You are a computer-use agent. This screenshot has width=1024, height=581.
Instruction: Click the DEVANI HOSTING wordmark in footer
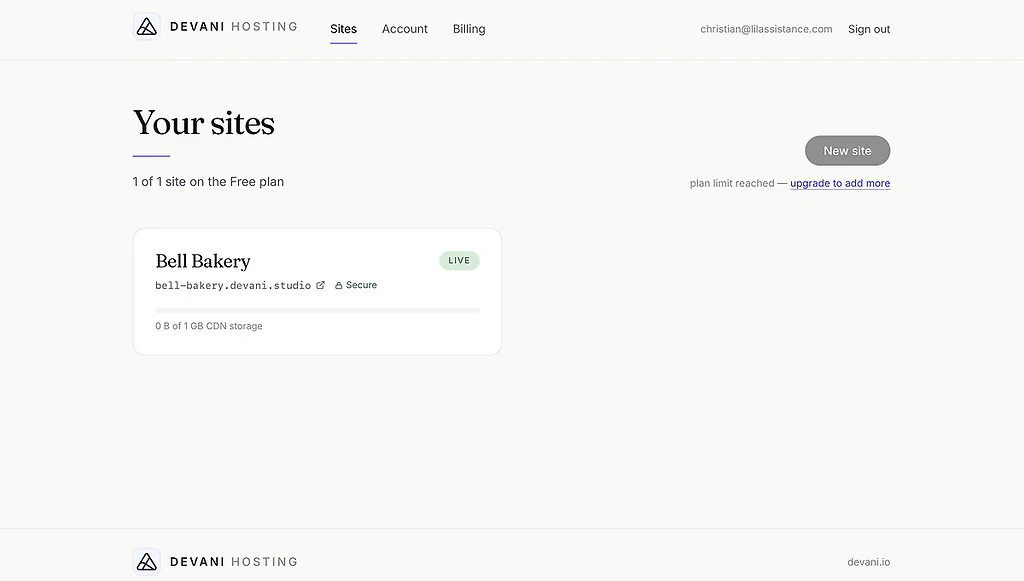point(234,561)
